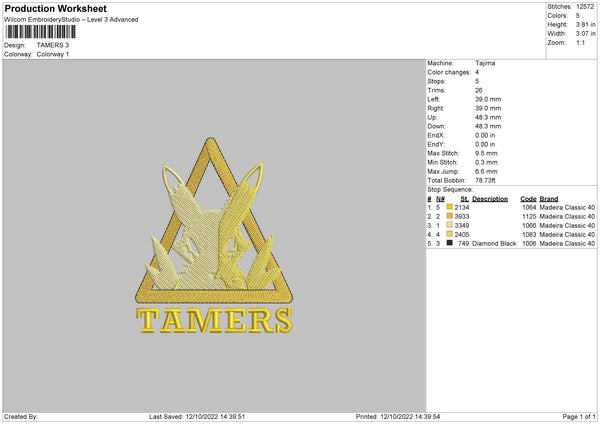Click stitch count '2134' in stop sequence
Screen dimensions: 600x424
pyautogui.click(x=462, y=207)
